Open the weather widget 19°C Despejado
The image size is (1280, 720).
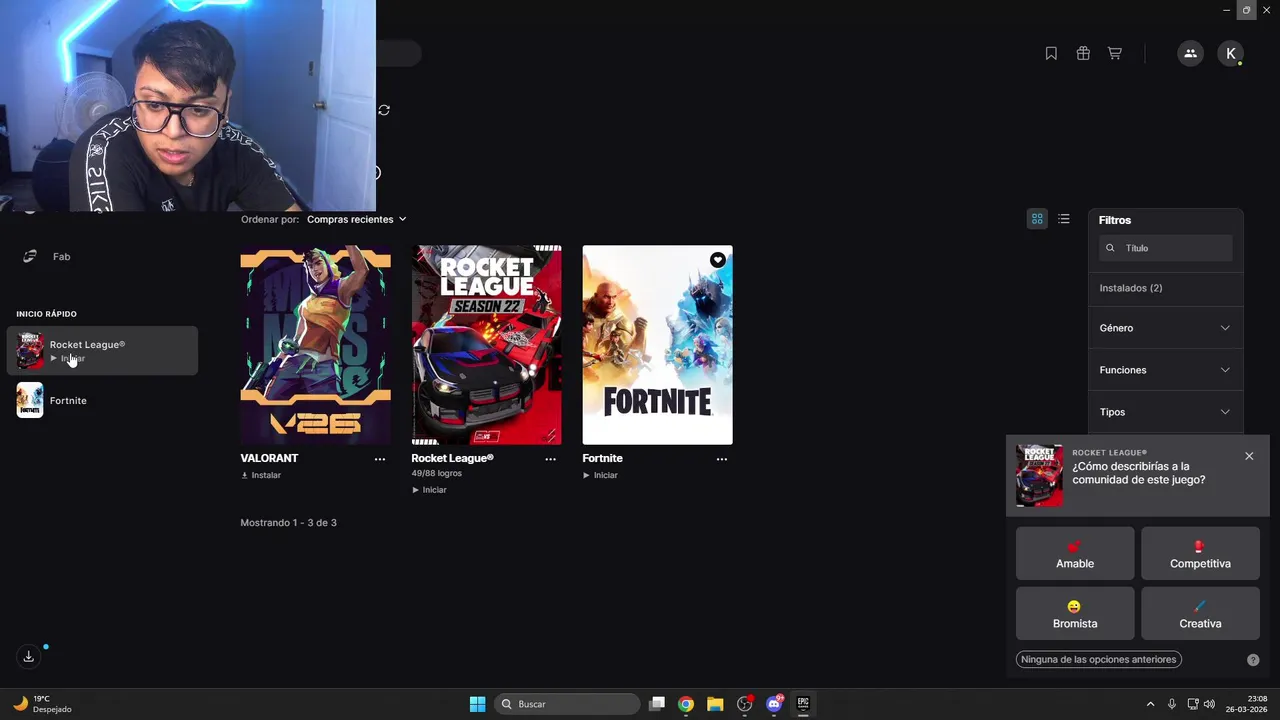[x=42, y=704]
